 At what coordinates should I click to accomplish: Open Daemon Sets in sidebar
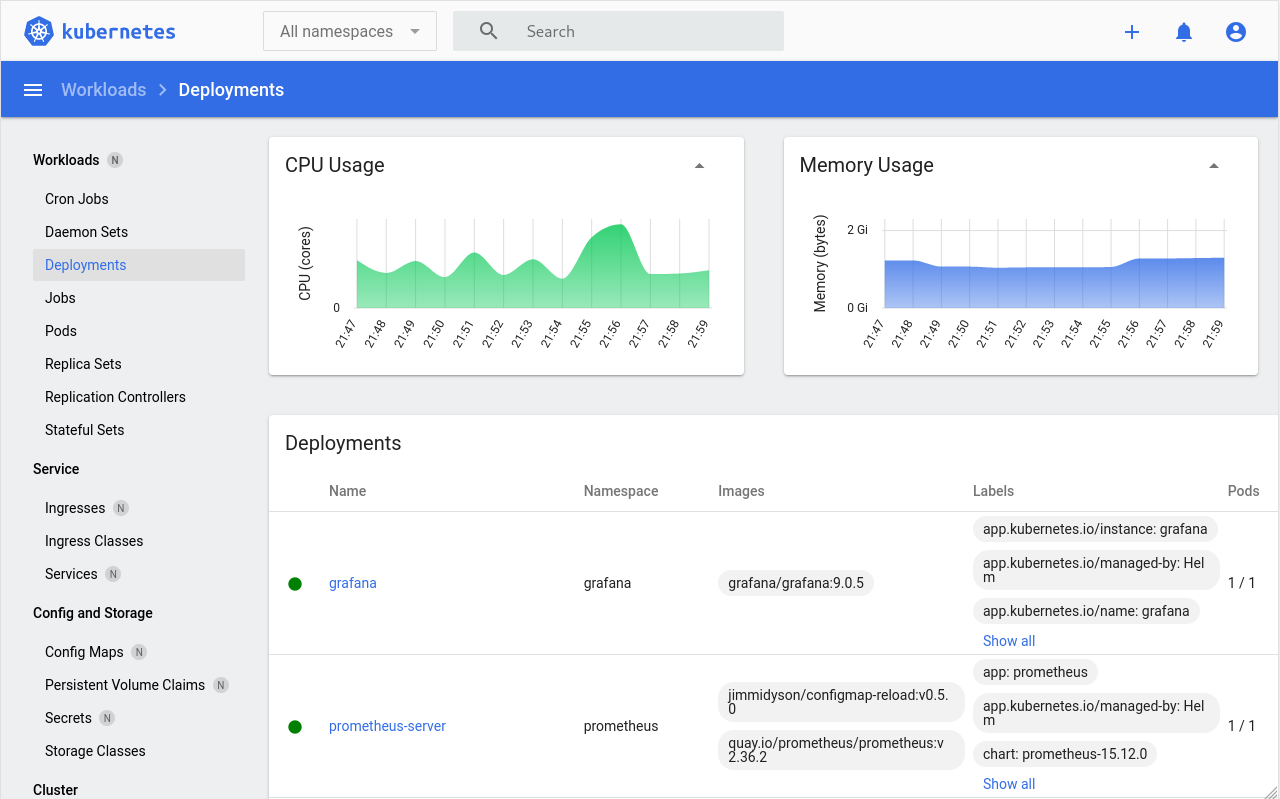(87, 232)
